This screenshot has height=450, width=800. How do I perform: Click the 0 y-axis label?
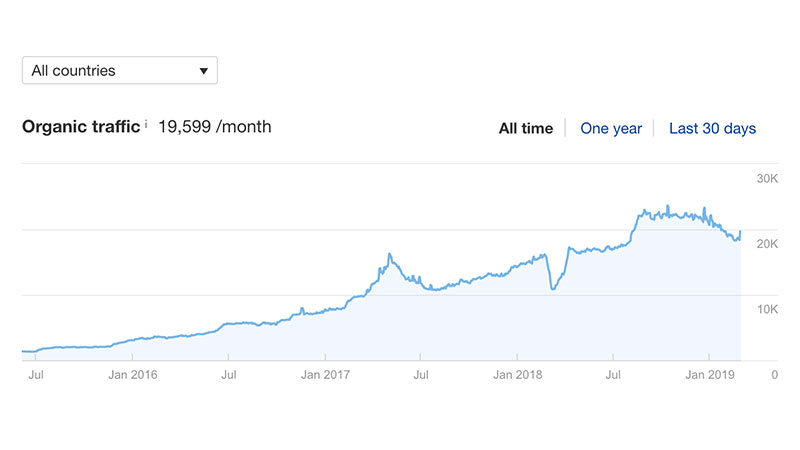(x=774, y=375)
